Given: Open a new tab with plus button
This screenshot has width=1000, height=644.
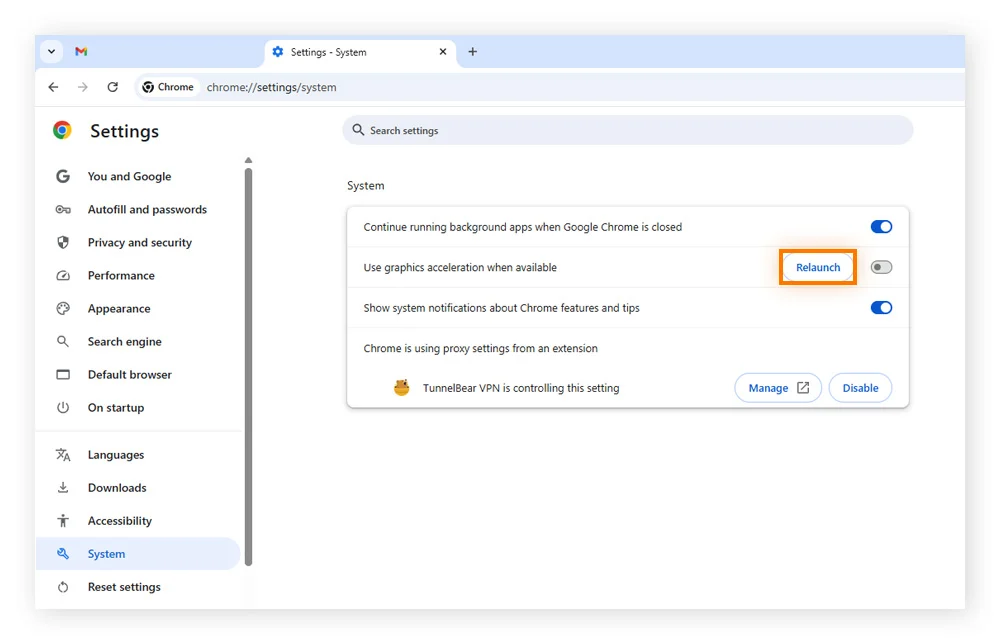Looking at the screenshot, I should [x=473, y=52].
